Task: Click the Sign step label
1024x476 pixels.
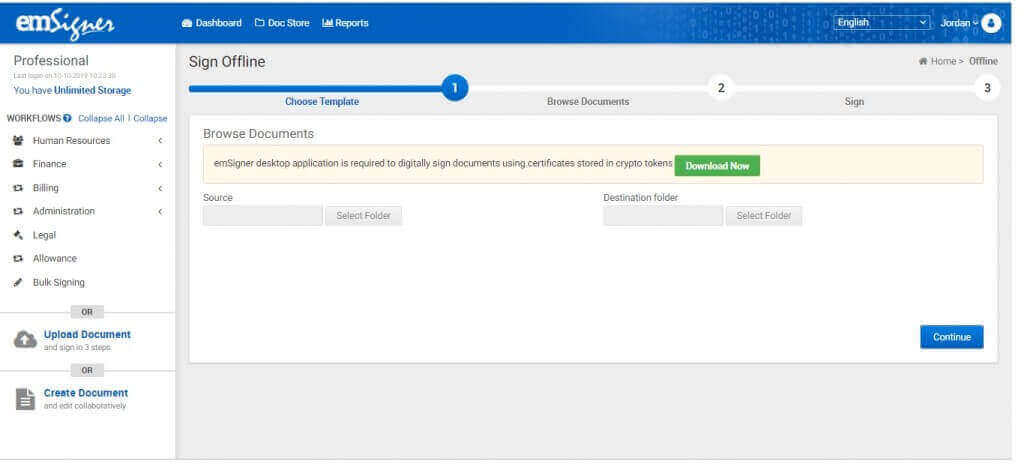Action: [854, 102]
